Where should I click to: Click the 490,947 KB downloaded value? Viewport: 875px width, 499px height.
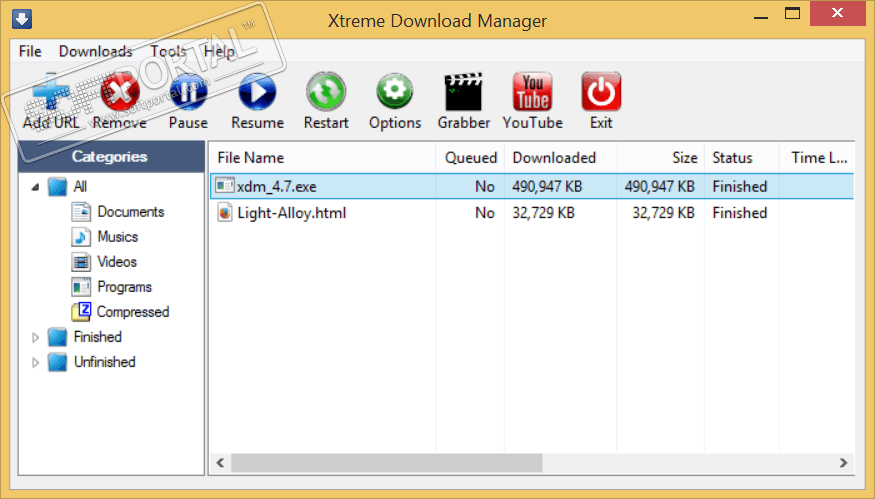(x=547, y=186)
